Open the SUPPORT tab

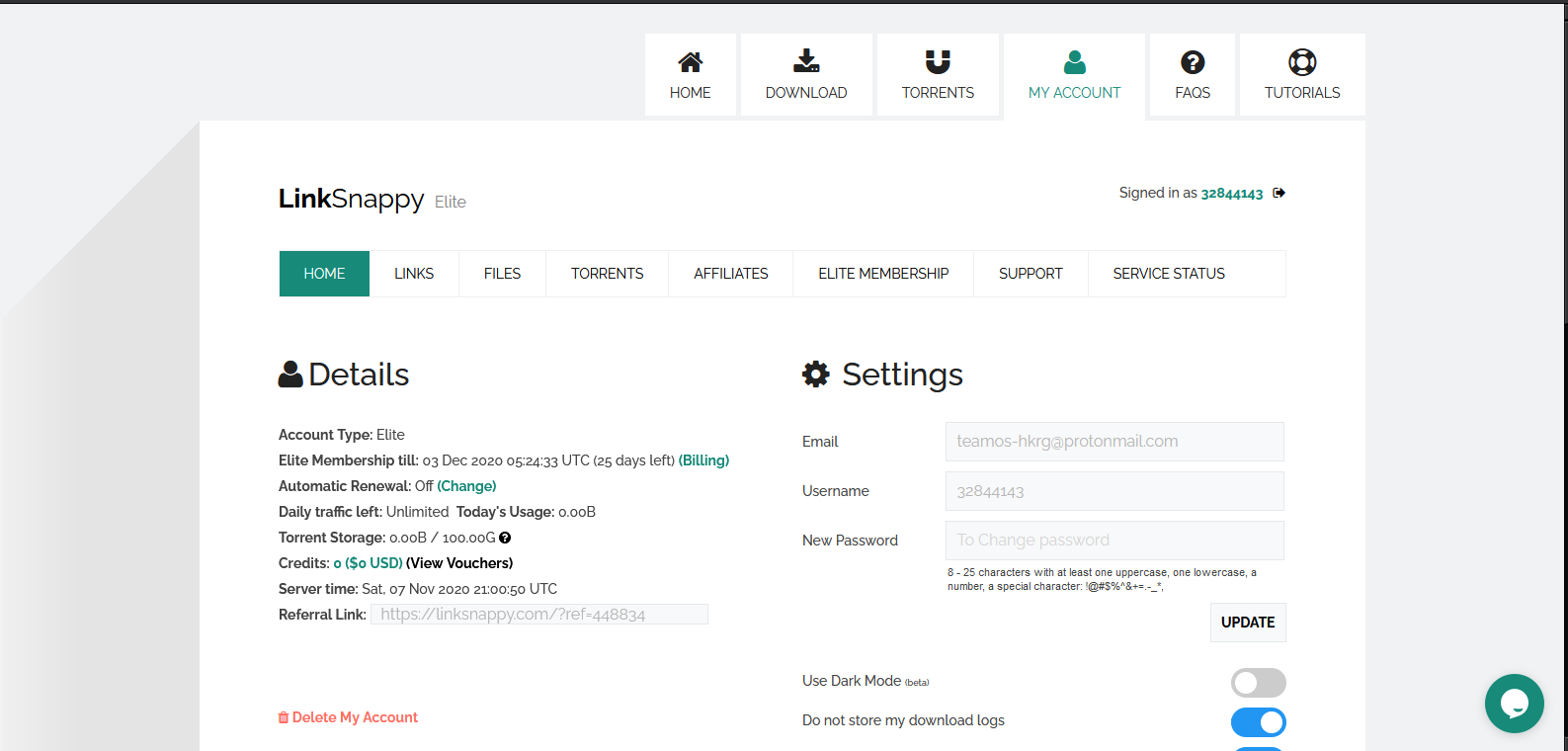(x=1031, y=274)
